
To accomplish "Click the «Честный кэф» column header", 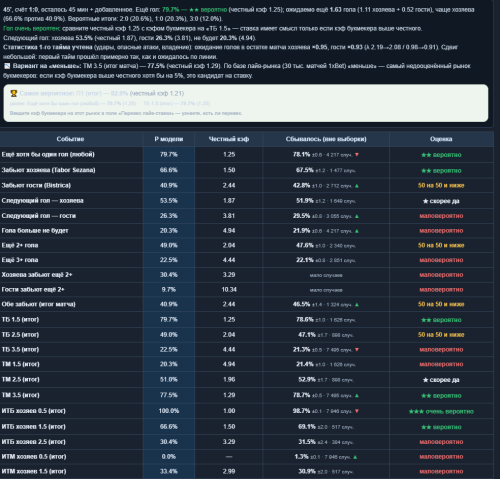I will (x=229, y=139).
